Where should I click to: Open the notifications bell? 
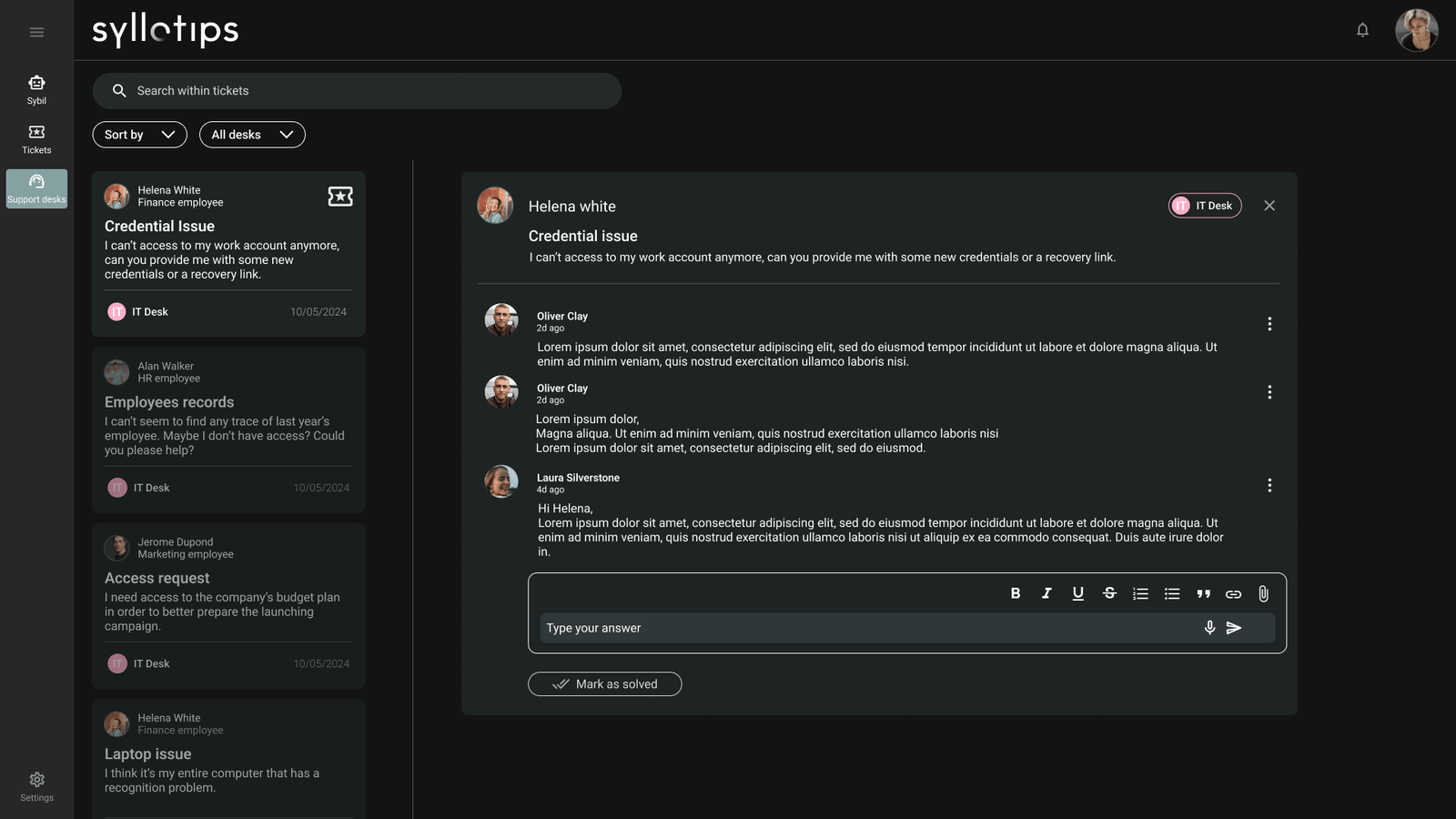1362,30
